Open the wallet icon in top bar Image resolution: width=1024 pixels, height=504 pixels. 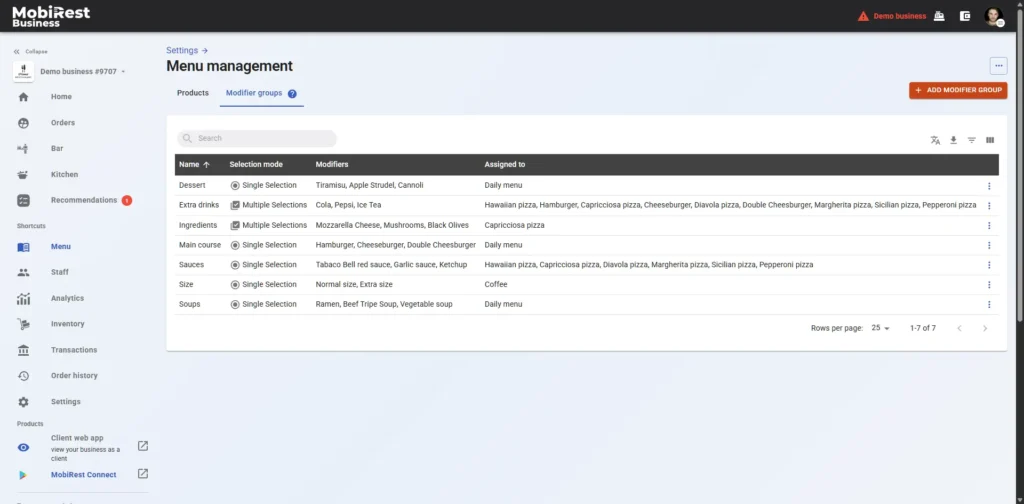965,16
